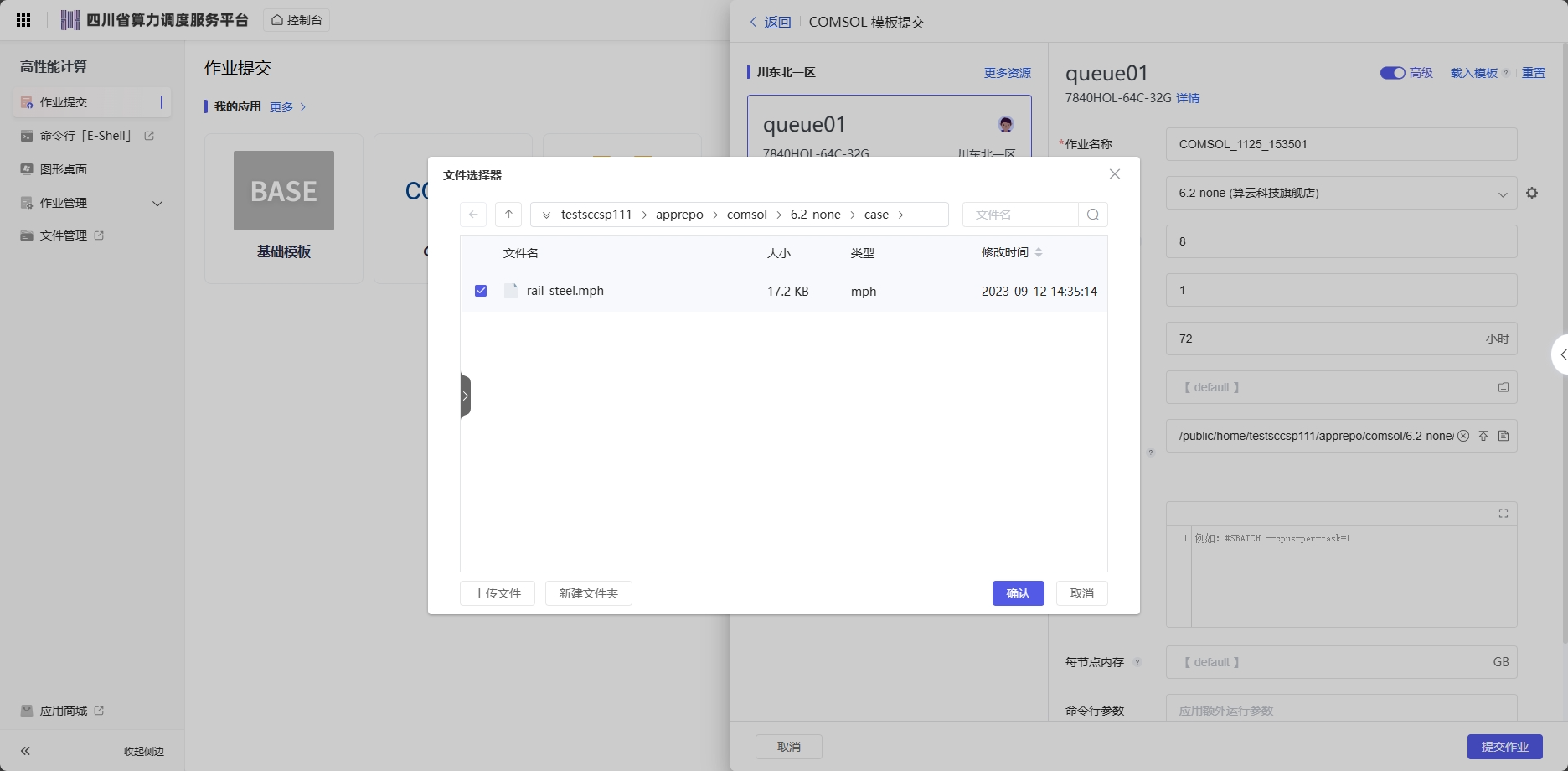
Task: Click the file search magnifier icon
Action: pyautogui.click(x=1093, y=215)
